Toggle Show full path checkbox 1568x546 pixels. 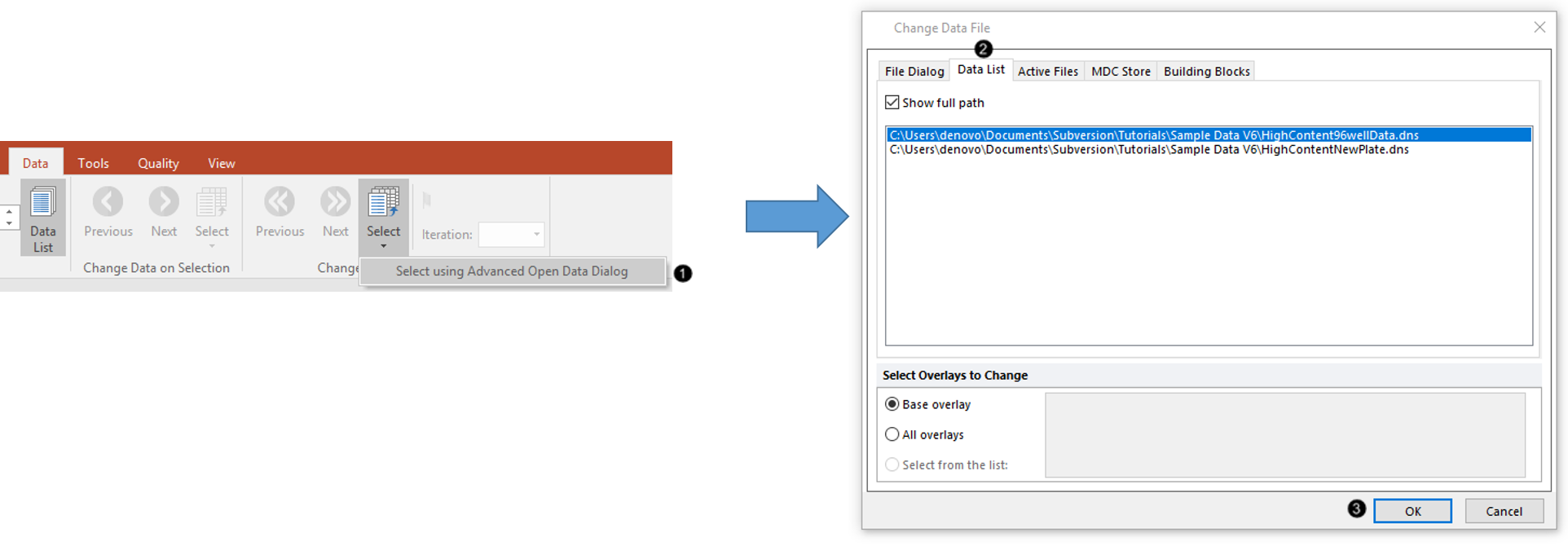point(892,103)
